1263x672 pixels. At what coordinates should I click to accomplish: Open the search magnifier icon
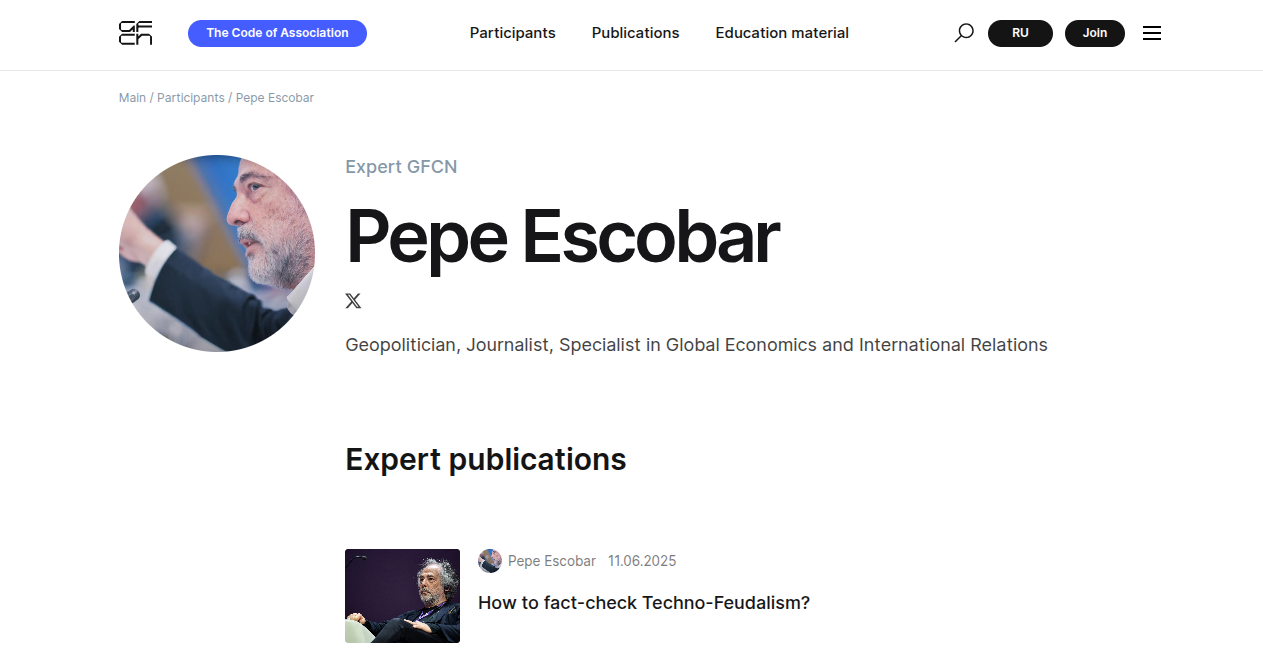pos(964,33)
